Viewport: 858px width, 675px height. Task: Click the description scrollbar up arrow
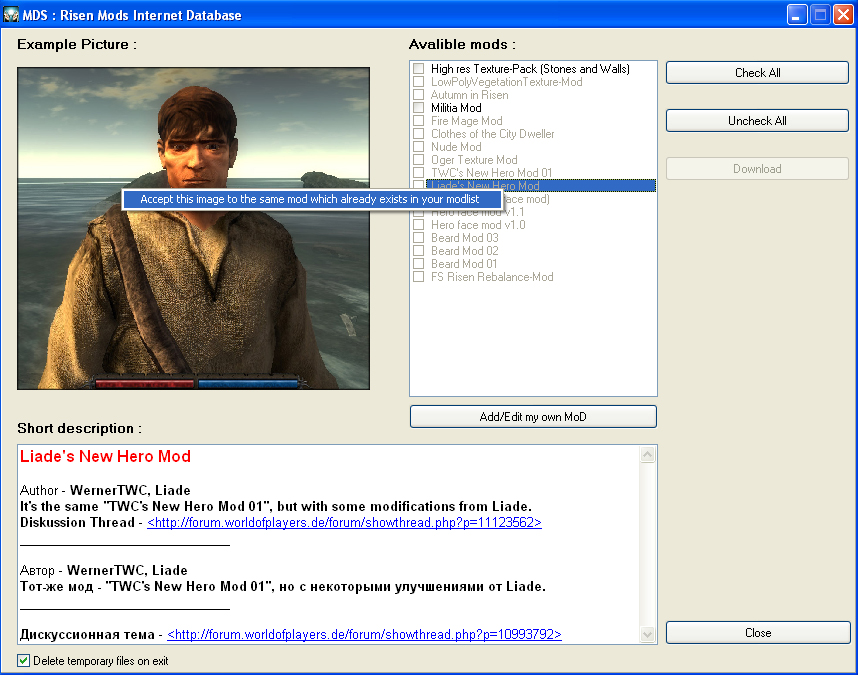pyautogui.click(x=647, y=455)
